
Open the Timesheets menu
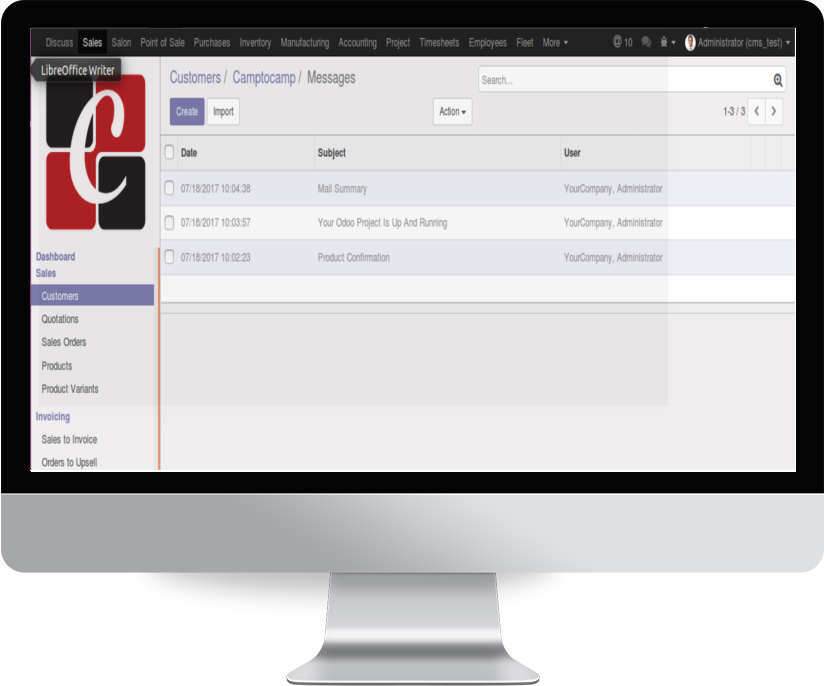tap(439, 43)
